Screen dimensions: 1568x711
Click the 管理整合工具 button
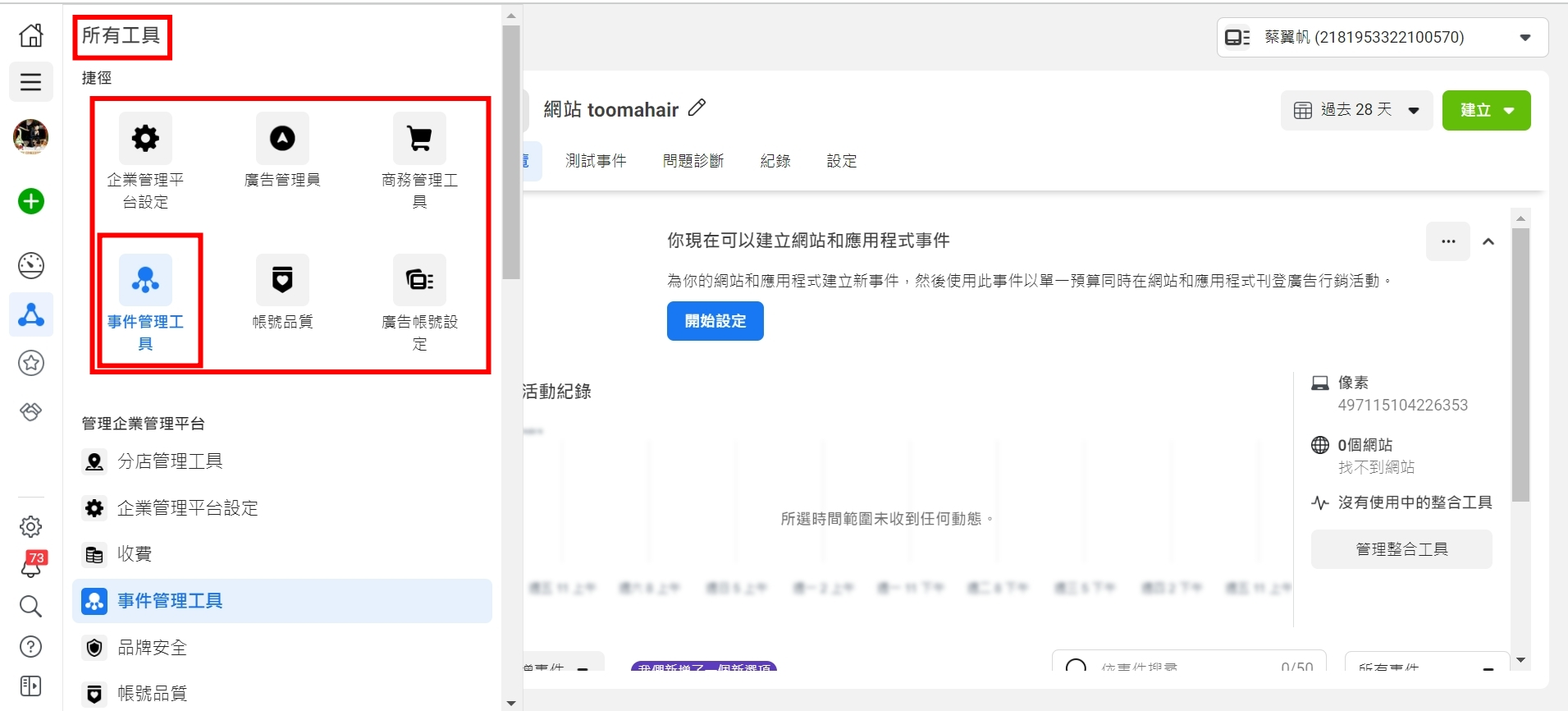tap(1401, 549)
